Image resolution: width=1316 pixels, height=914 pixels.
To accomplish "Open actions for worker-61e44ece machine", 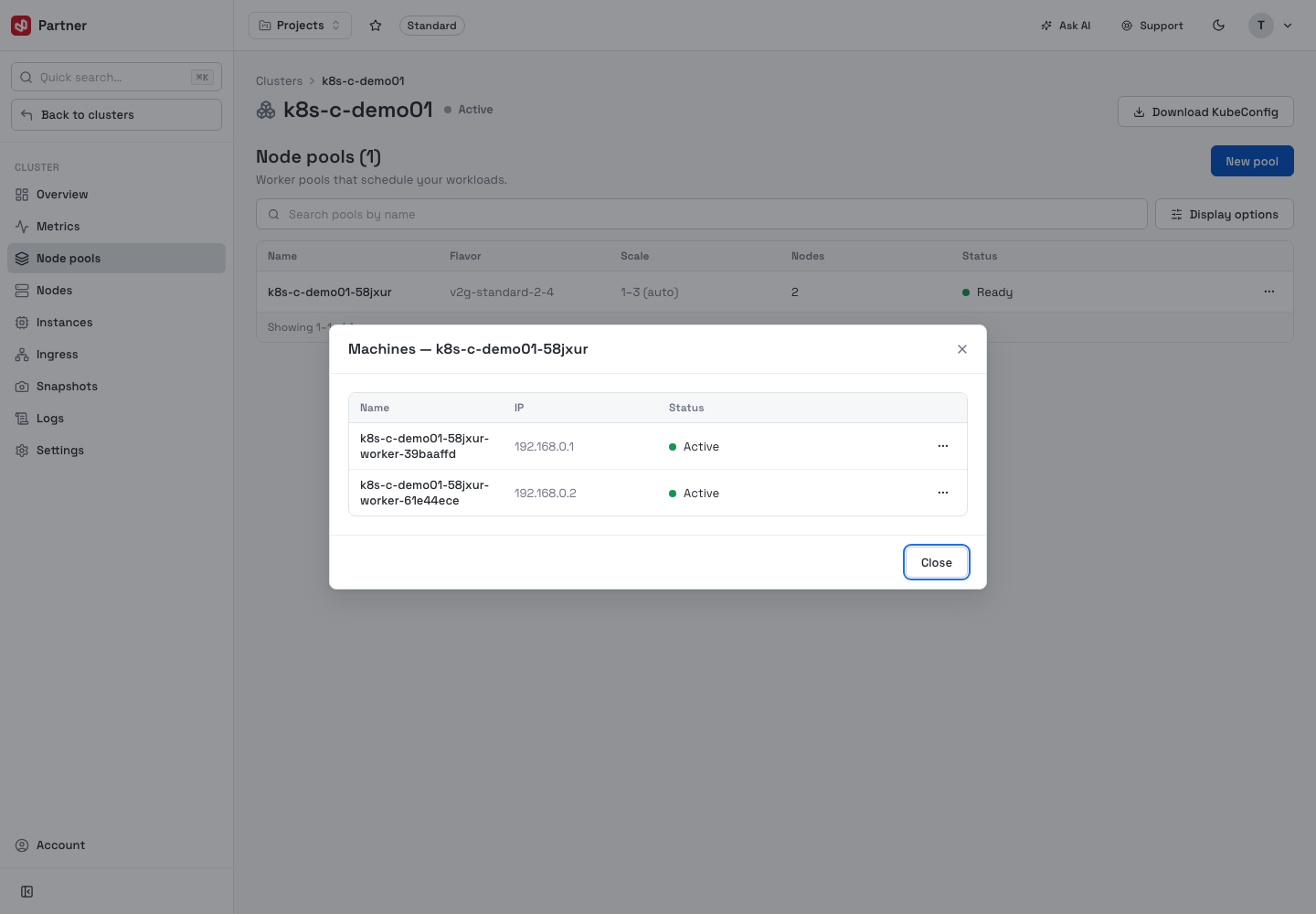I will click(942, 493).
